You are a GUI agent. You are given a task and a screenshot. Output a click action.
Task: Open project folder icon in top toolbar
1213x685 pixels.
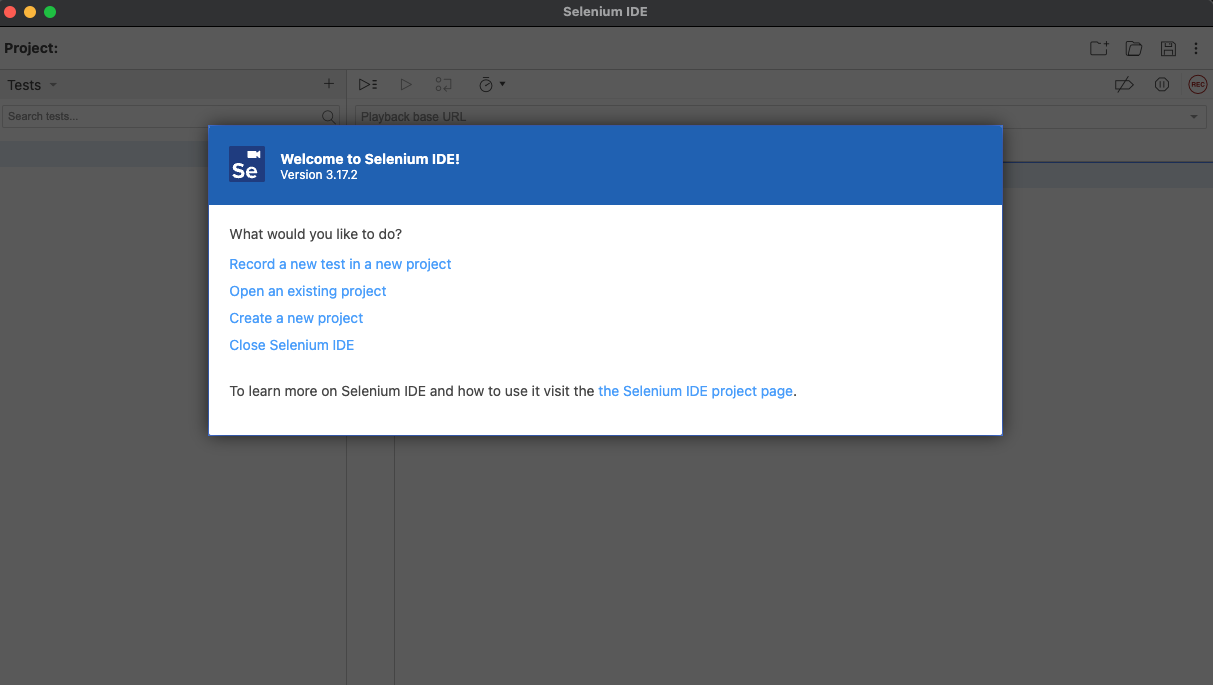click(1133, 48)
